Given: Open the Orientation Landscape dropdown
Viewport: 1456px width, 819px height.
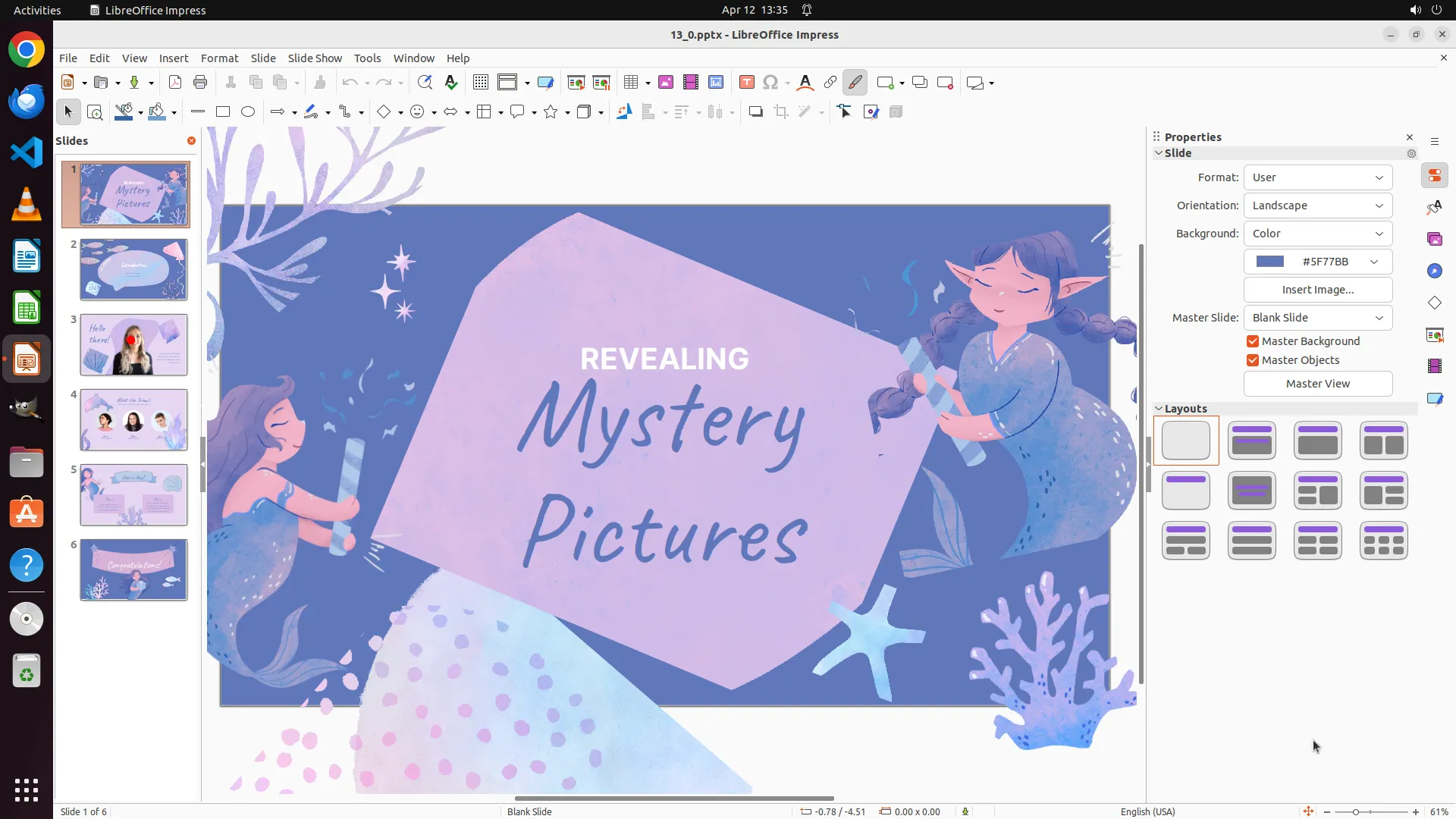Looking at the screenshot, I should (x=1318, y=206).
